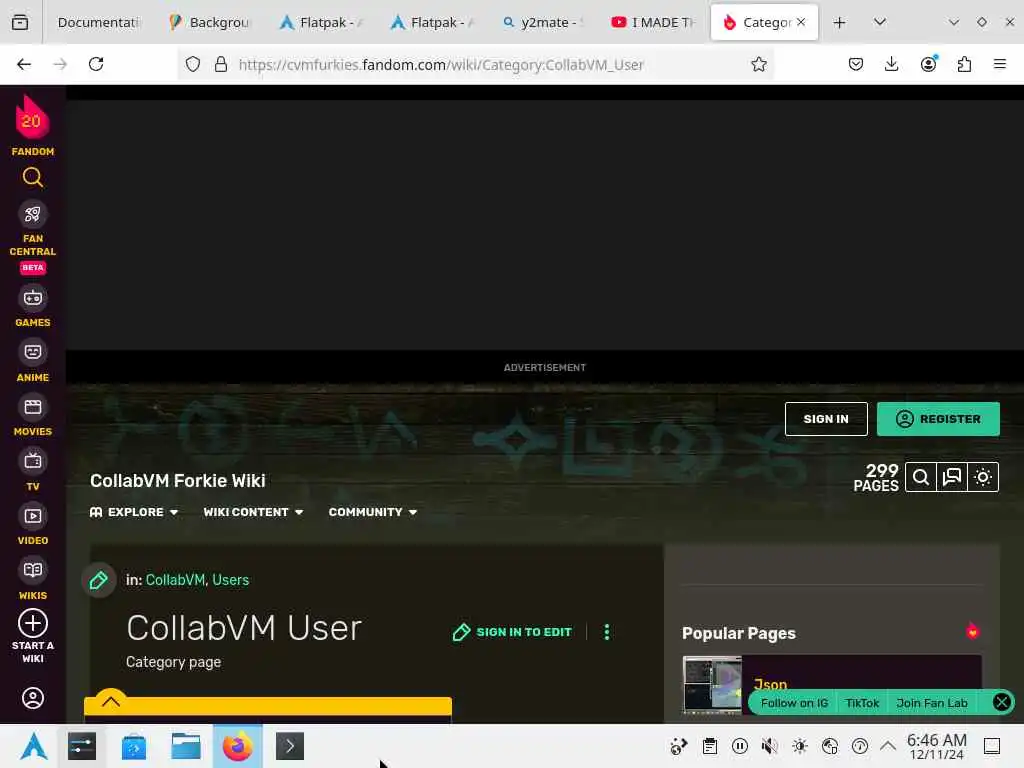This screenshot has height=768, width=1024.
Task: Open CollabVM Forkie Wiki title link
Action: [x=178, y=481]
